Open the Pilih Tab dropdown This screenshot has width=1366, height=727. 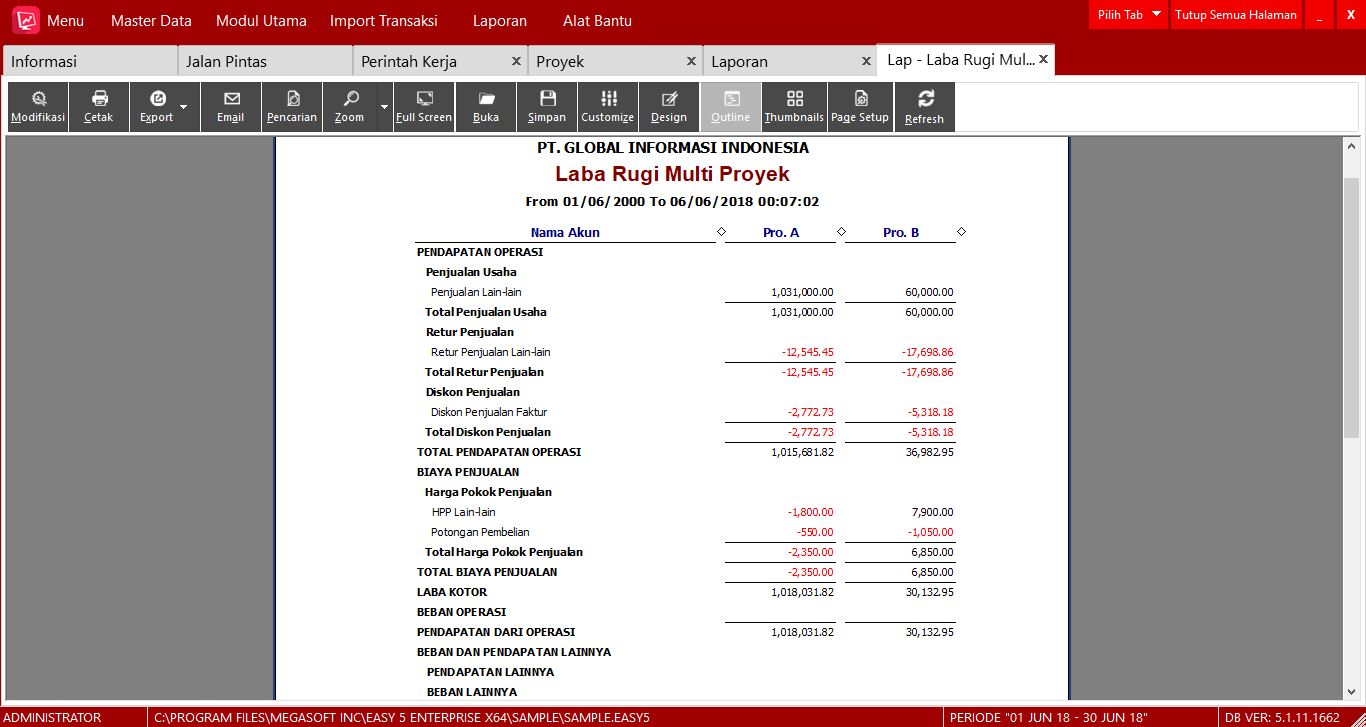1128,15
